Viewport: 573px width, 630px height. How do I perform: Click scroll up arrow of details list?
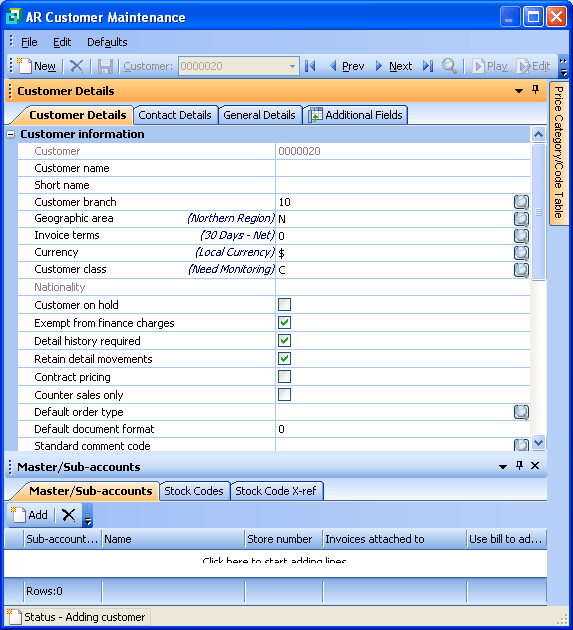538,134
